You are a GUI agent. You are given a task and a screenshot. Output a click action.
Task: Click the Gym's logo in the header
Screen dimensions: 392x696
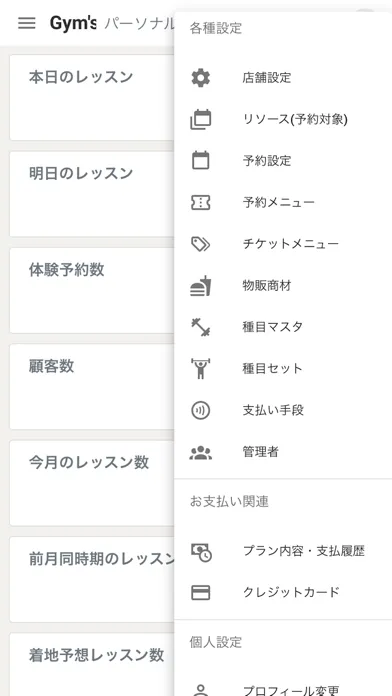point(73,23)
